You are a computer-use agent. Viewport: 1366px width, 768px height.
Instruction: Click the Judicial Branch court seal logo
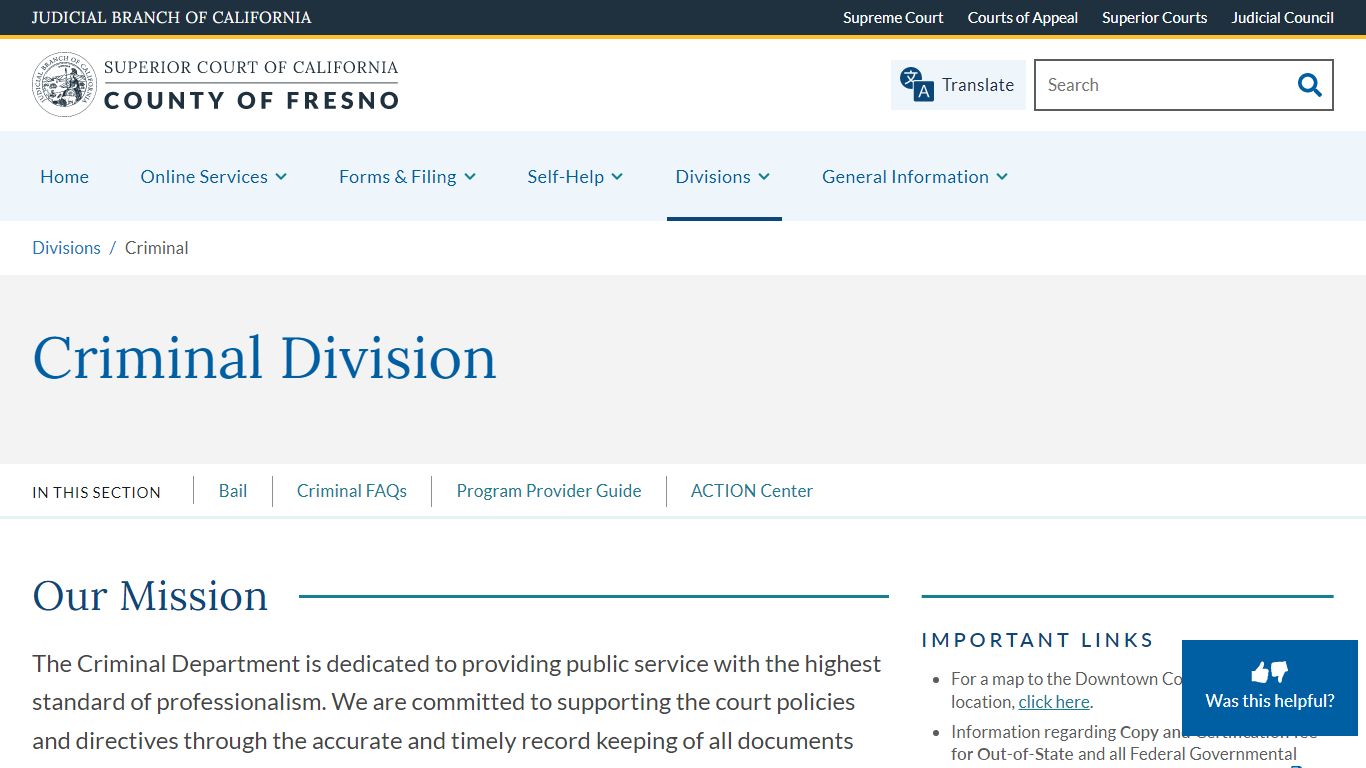pos(64,85)
